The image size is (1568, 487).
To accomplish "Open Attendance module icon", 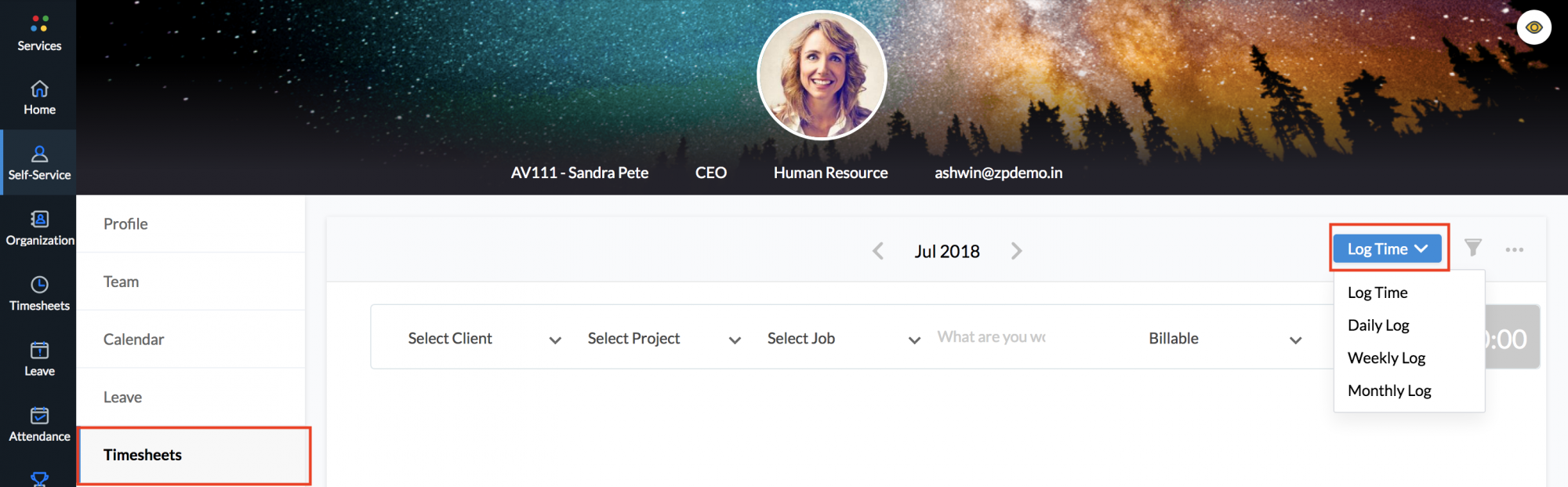I will 39,416.
